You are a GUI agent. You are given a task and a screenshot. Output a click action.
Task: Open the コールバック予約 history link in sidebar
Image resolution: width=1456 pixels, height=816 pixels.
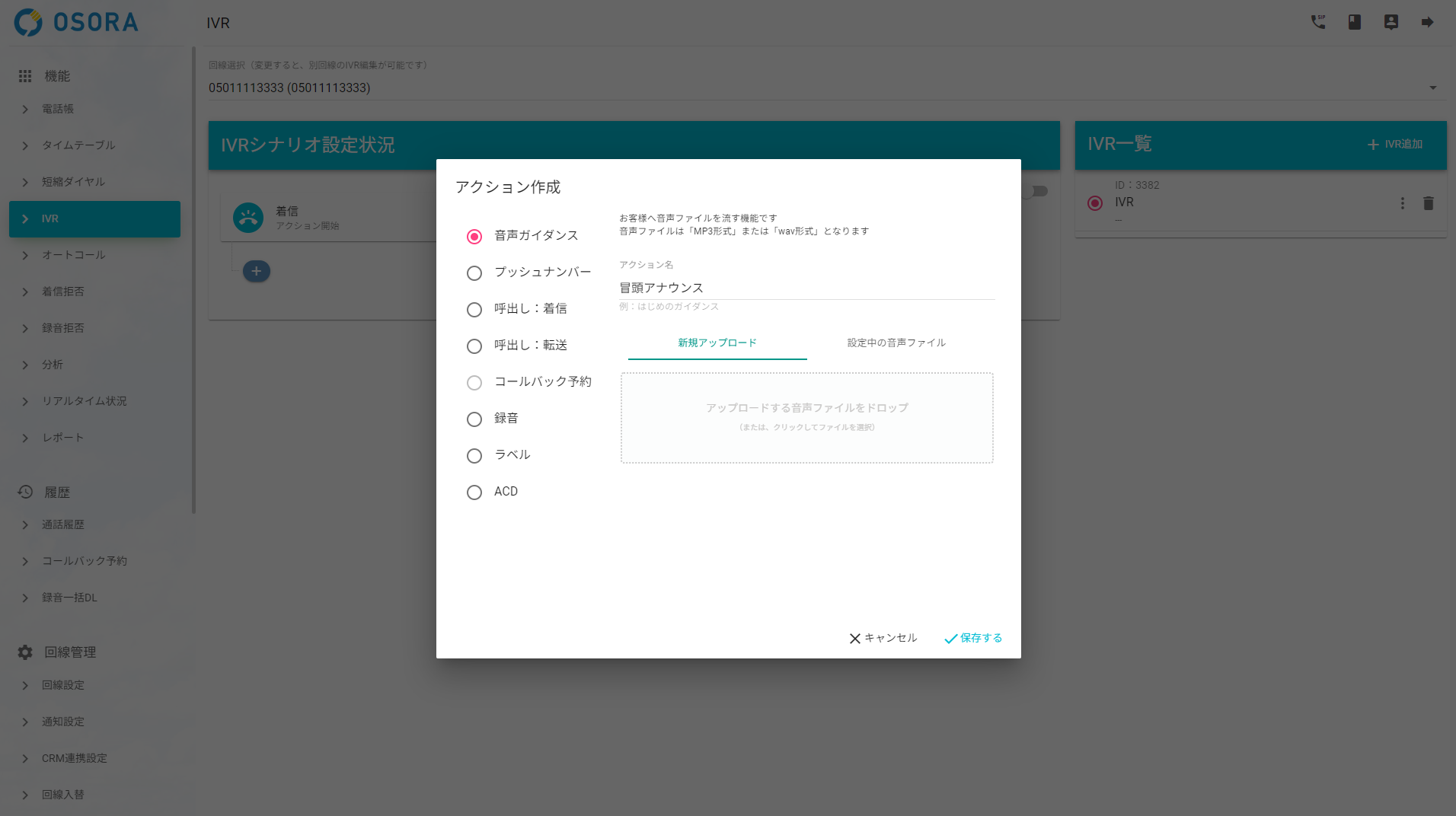click(94, 561)
